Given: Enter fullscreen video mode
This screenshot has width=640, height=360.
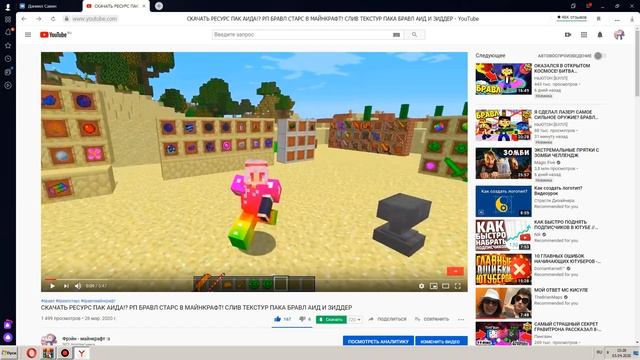Looking at the screenshot, I should point(458,286).
